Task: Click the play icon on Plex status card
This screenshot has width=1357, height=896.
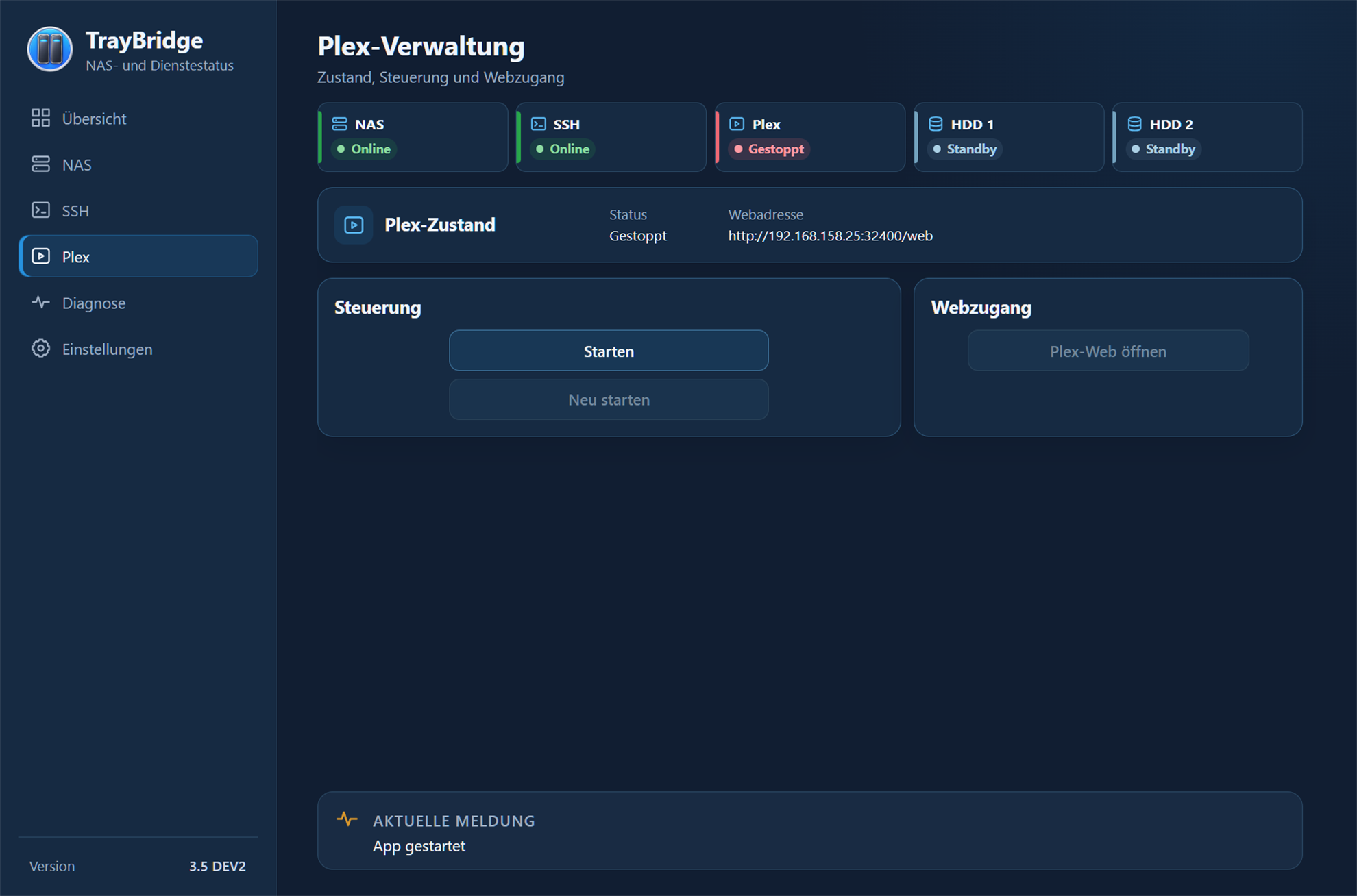Action: [x=737, y=124]
